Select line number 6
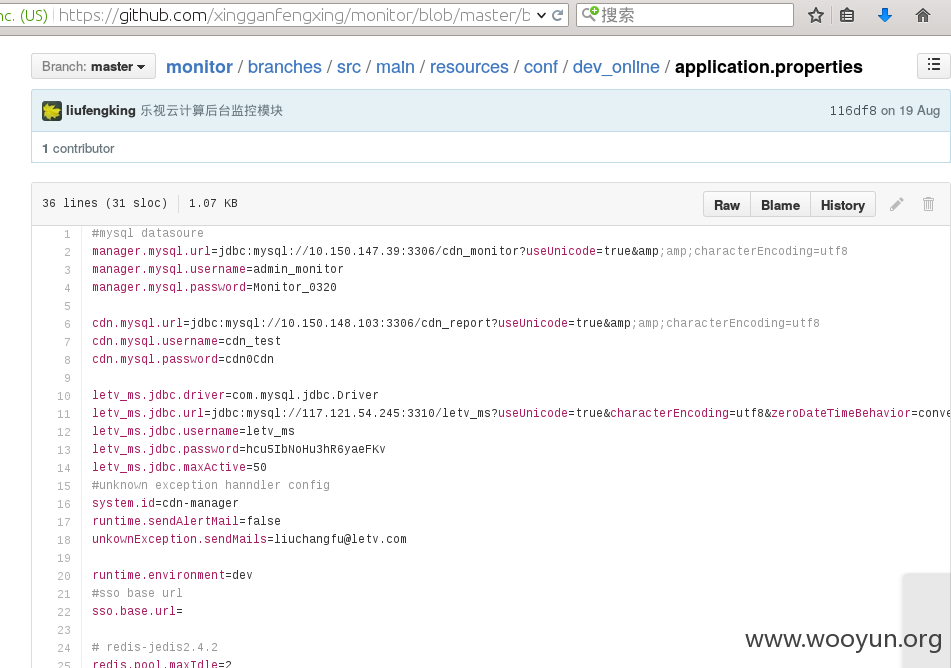This screenshot has height=668, width=951. pos(67,325)
